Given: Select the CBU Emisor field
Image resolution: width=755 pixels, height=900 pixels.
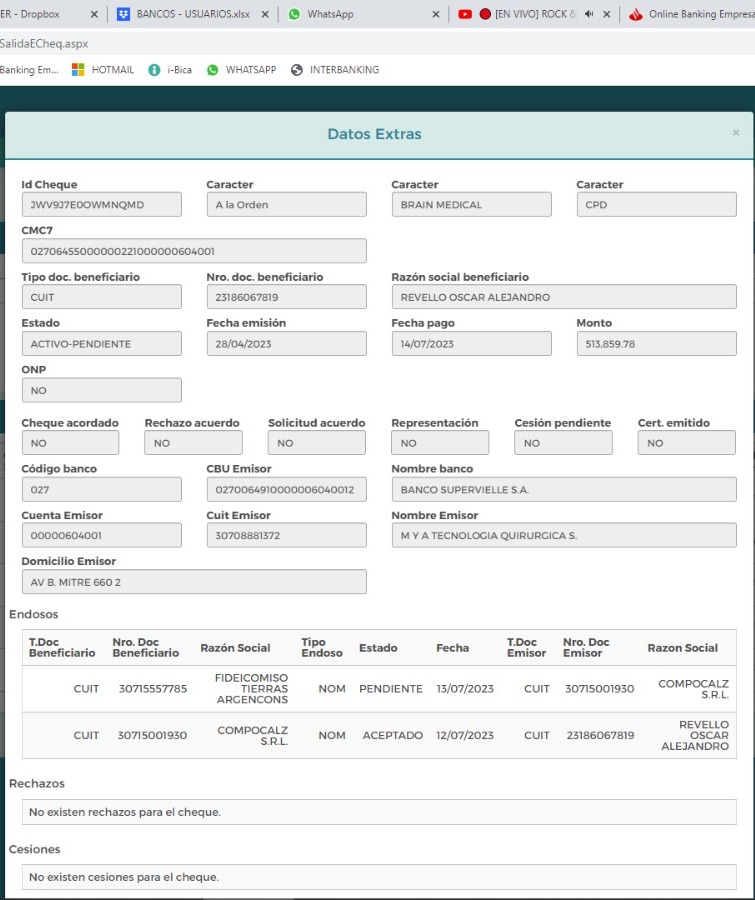Looking at the screenshot, I should click(x=286, y=490).
